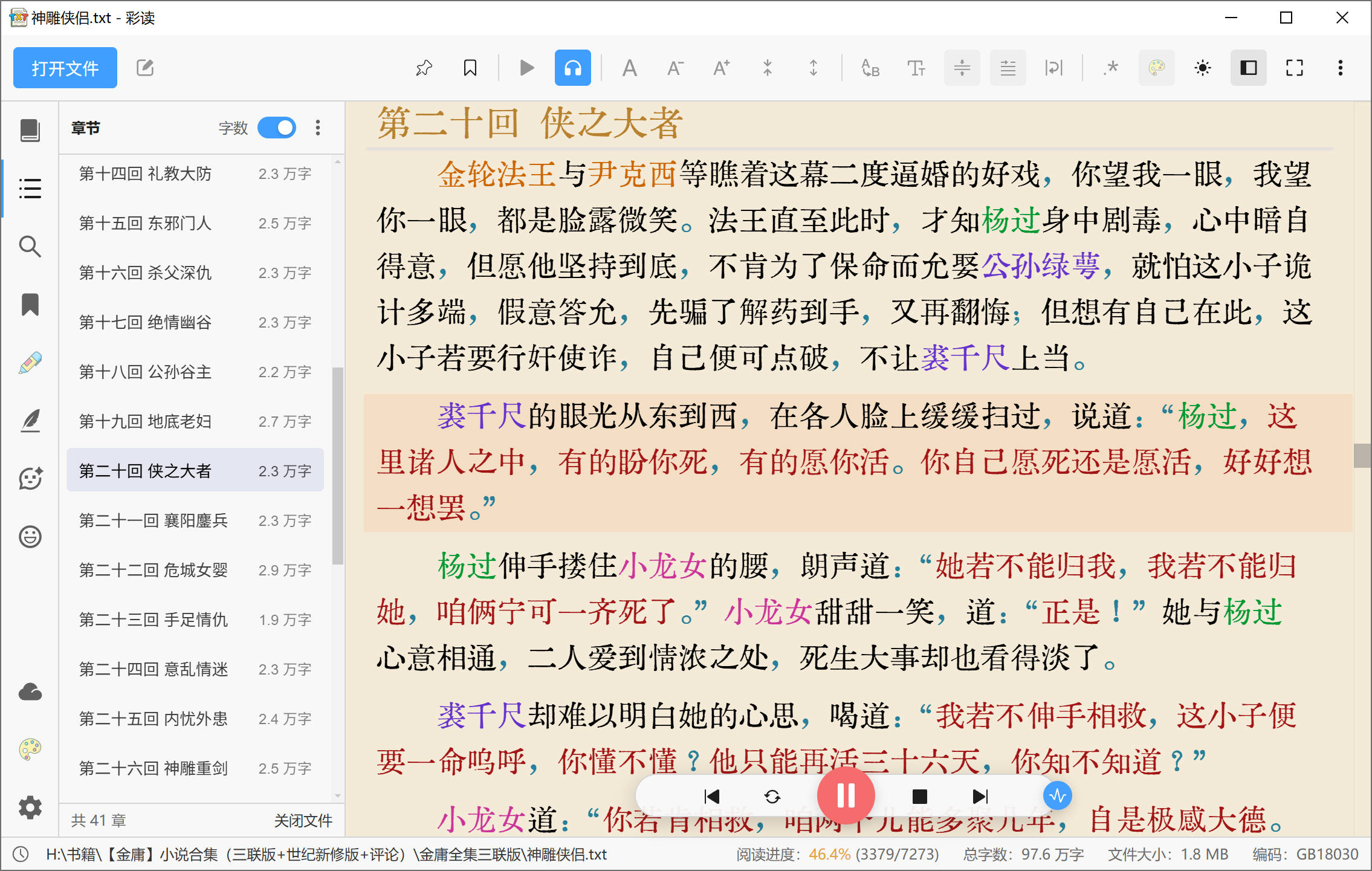Toggle the word wrap icon

coord(1054,68)
